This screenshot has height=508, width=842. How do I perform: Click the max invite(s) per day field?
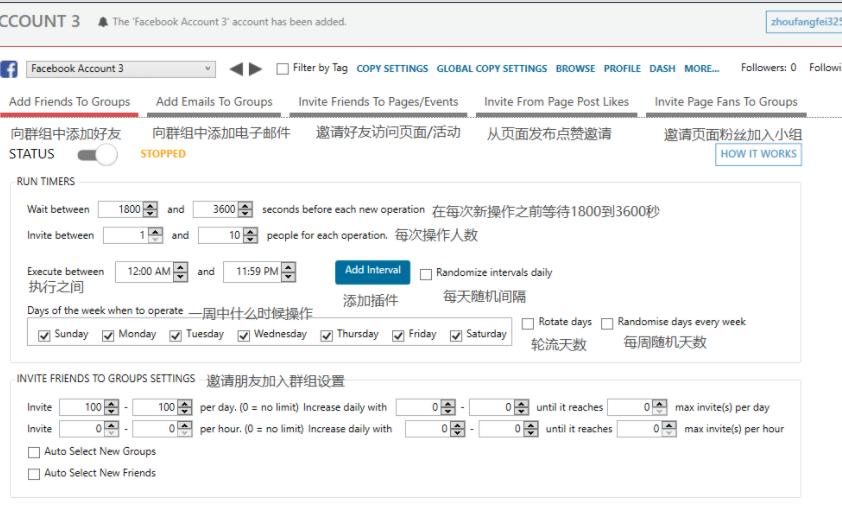click(630, 407)
